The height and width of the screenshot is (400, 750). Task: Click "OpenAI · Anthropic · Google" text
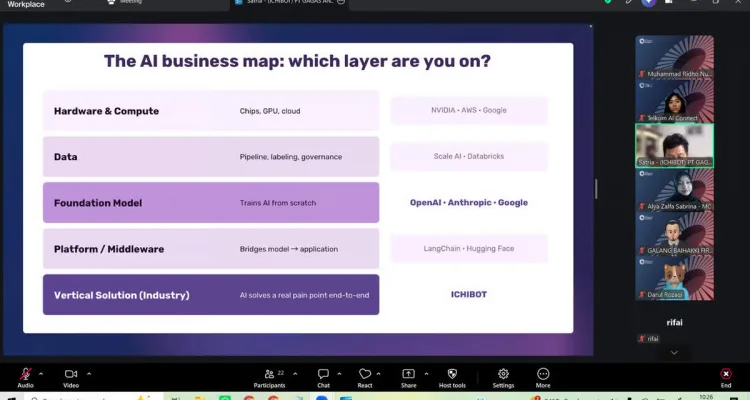(x=469, y=202)
